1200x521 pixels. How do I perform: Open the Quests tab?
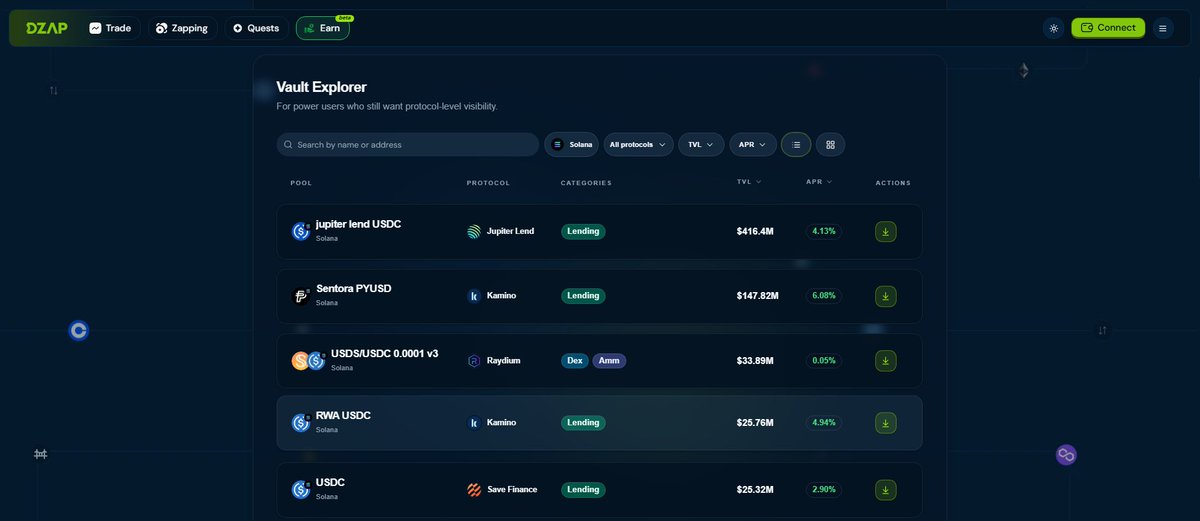point(256,28)
